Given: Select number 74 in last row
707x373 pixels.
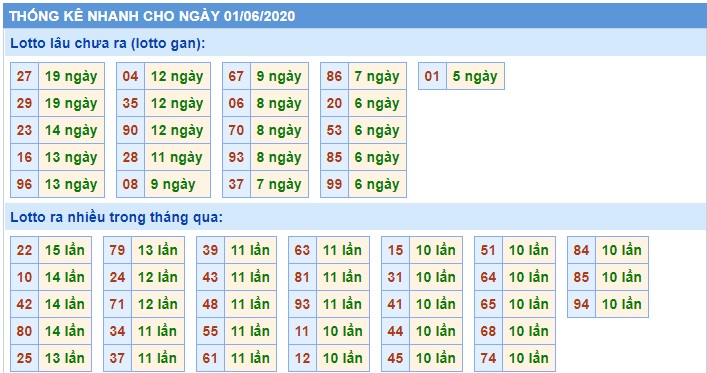Looking at the screenshot, I should point(488,359).
